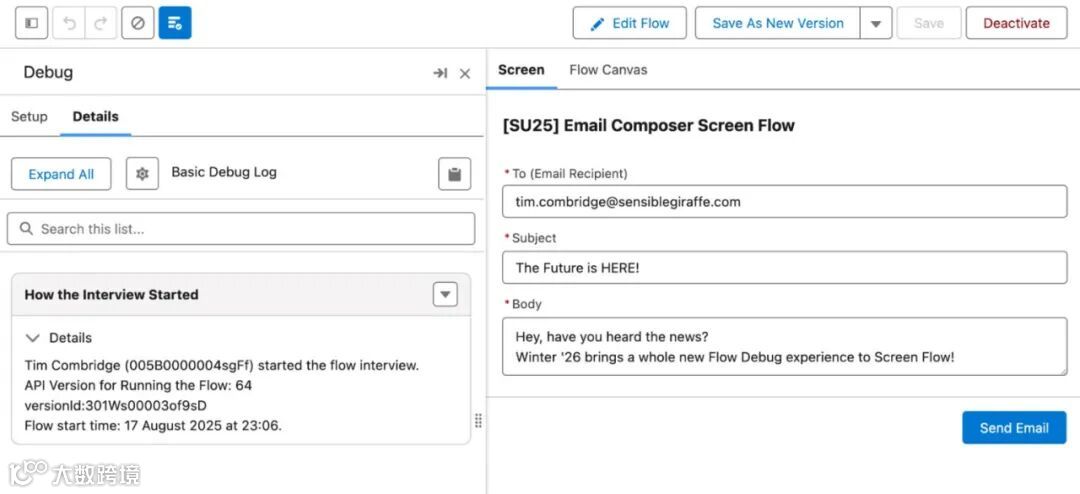Open How the Interview Started dropdown menu

point(445,294)
